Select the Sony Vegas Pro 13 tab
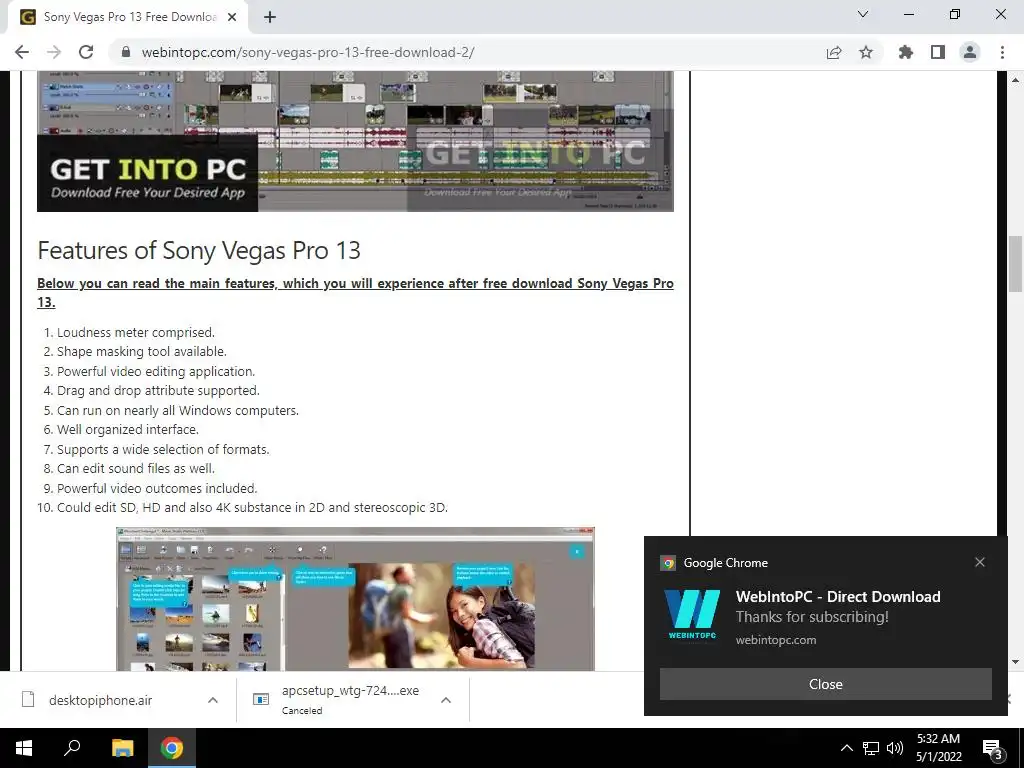 (128, 17)
